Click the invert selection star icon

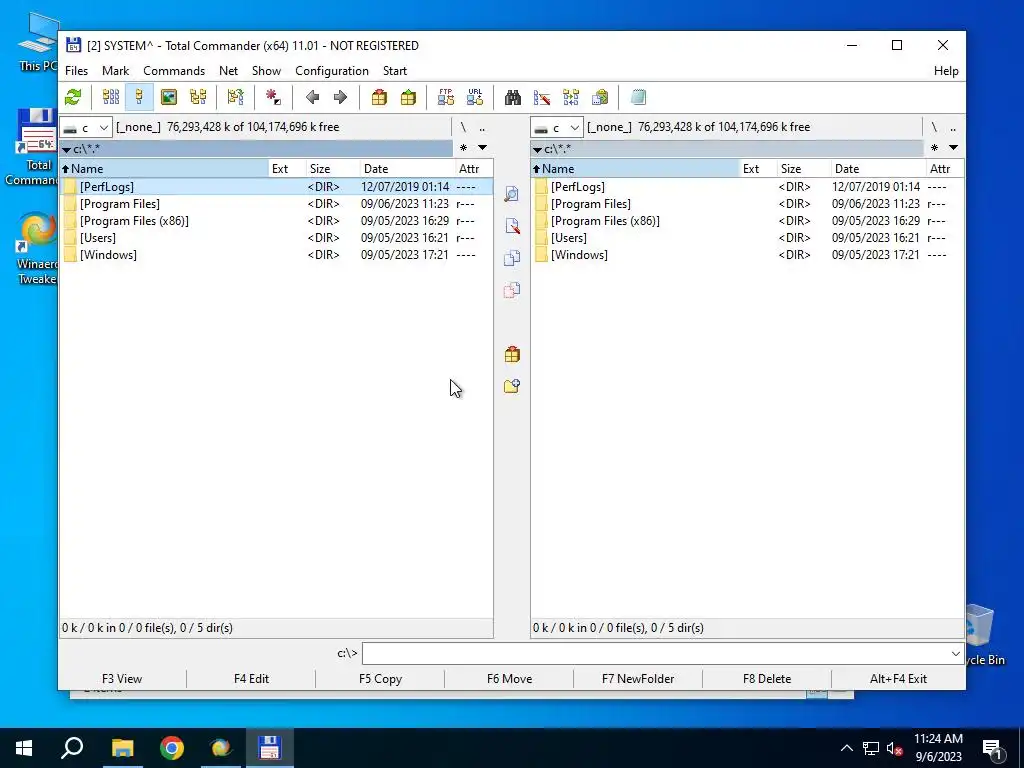(274, 97)
